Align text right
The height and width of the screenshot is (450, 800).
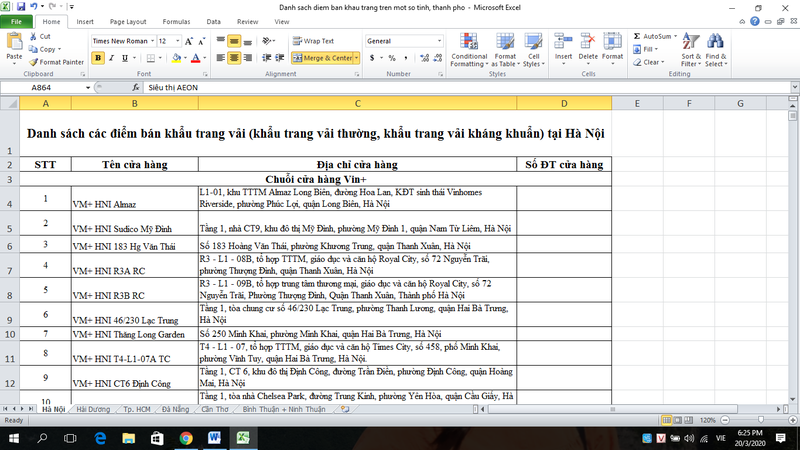click(x=247, y=58)
